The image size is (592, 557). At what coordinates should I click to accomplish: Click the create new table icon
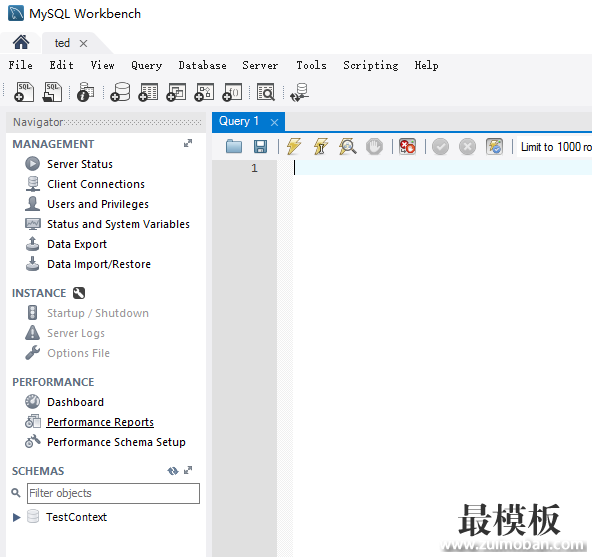(x=148, y=92)
